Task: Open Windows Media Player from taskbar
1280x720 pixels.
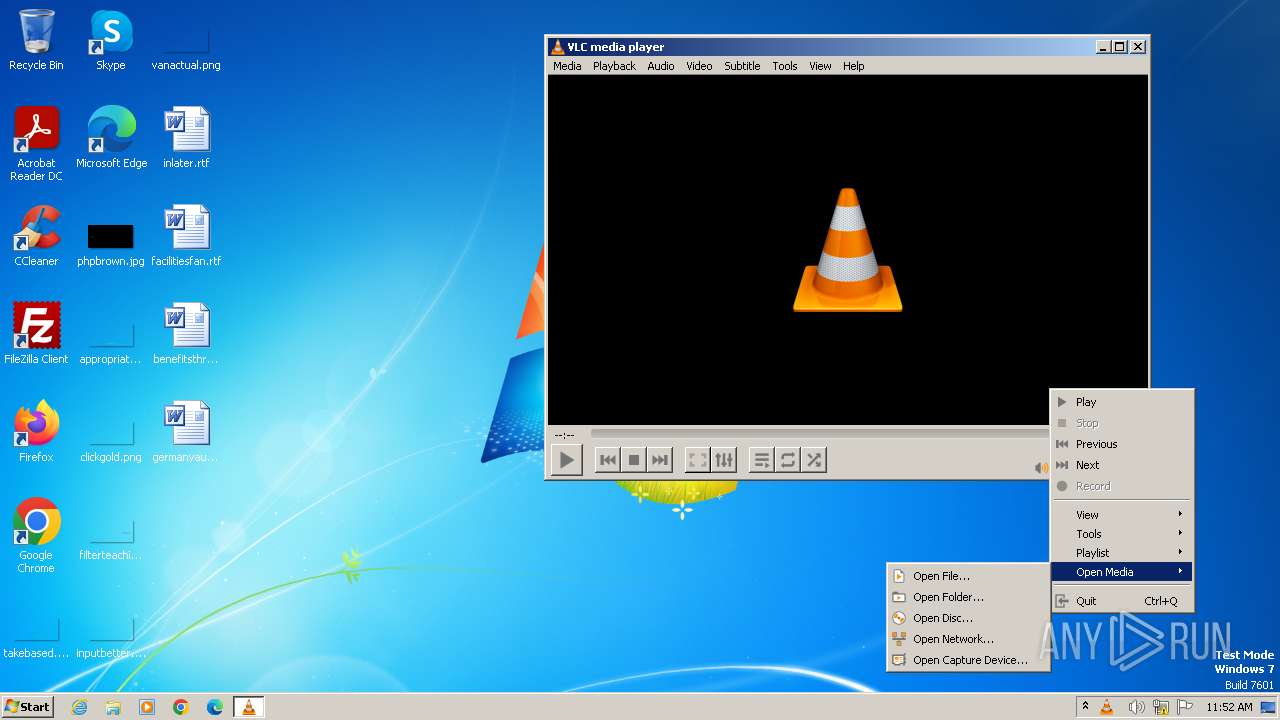Action: pos(147,707)
